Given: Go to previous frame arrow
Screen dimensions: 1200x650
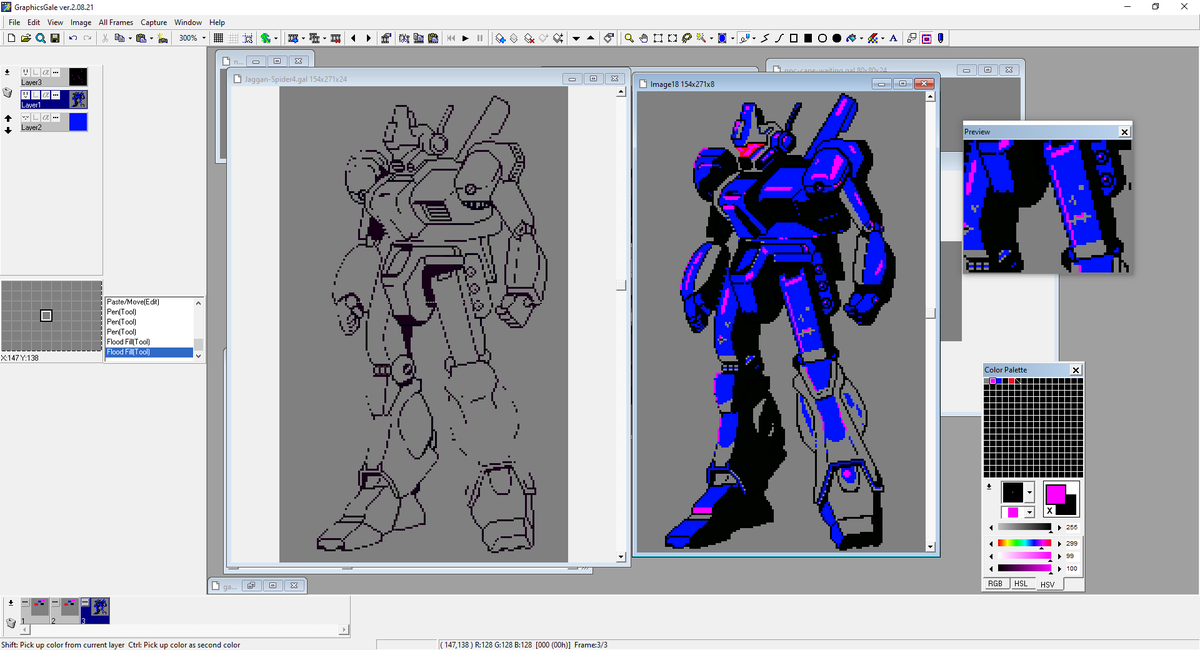Looking at the screenshot, I should [354, 38].
